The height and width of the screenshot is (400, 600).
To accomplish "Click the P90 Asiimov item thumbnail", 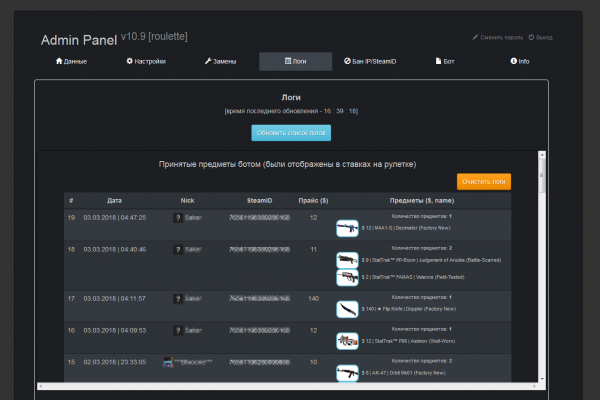I will pyautogui.click(x=347, y=341).
